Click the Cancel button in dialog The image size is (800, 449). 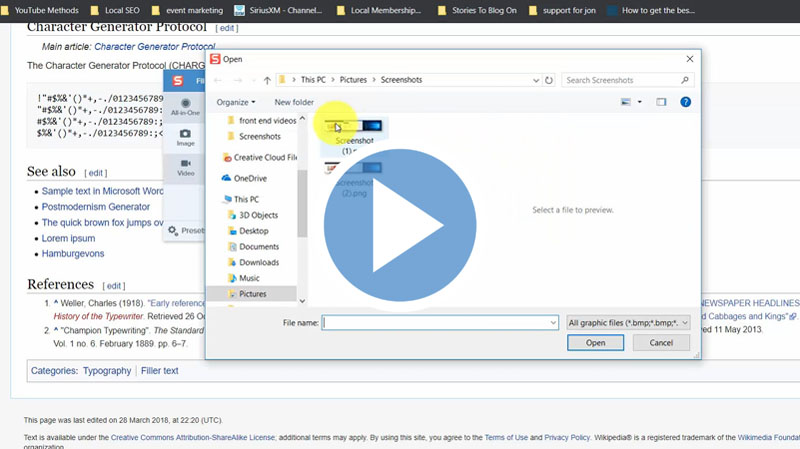660,342
